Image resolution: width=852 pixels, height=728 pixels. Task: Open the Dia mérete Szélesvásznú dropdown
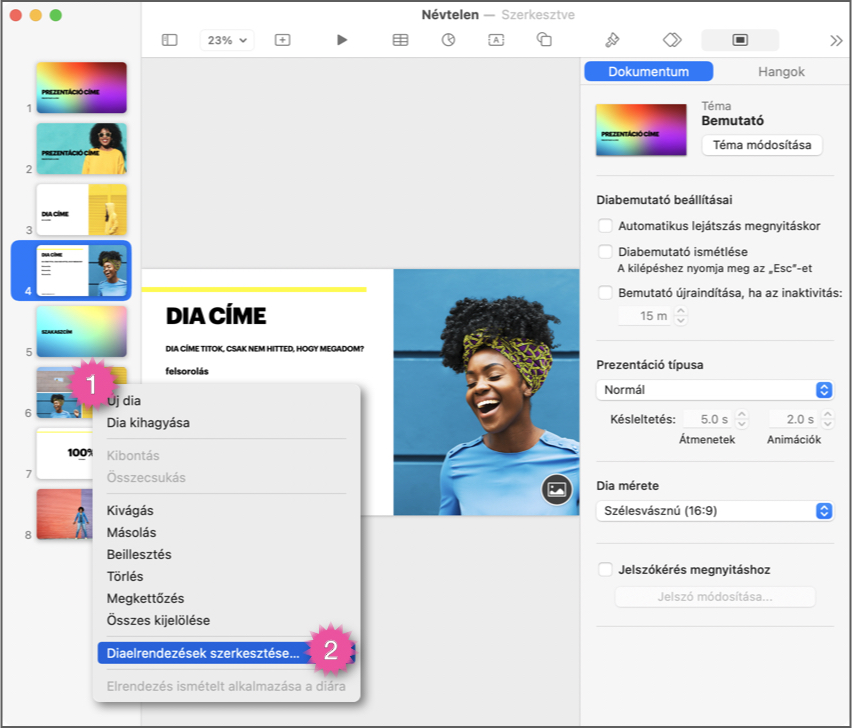point(715,511)
